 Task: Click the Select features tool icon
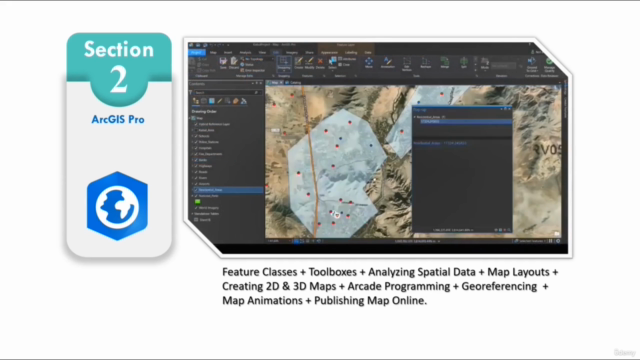coord(332,61)
